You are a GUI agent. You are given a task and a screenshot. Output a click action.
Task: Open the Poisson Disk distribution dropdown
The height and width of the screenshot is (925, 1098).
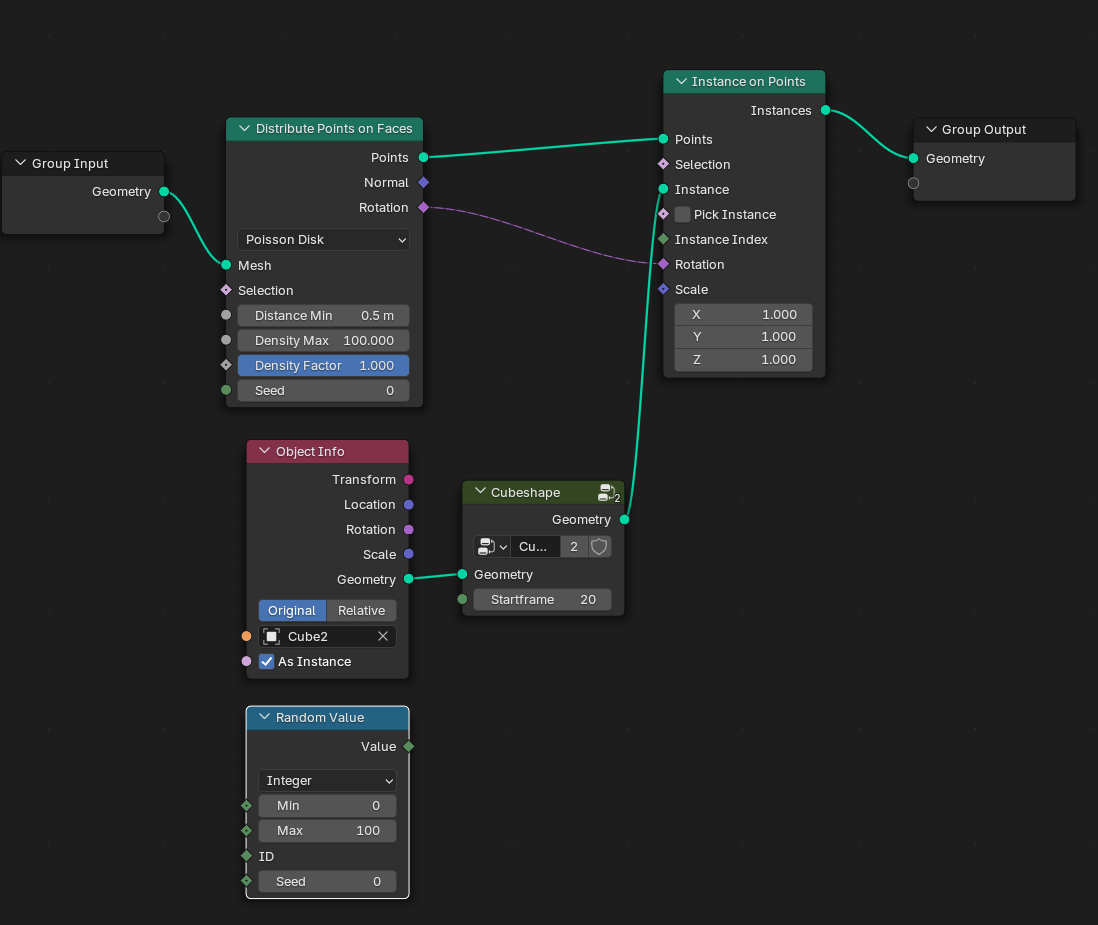(x=324, y=239)
